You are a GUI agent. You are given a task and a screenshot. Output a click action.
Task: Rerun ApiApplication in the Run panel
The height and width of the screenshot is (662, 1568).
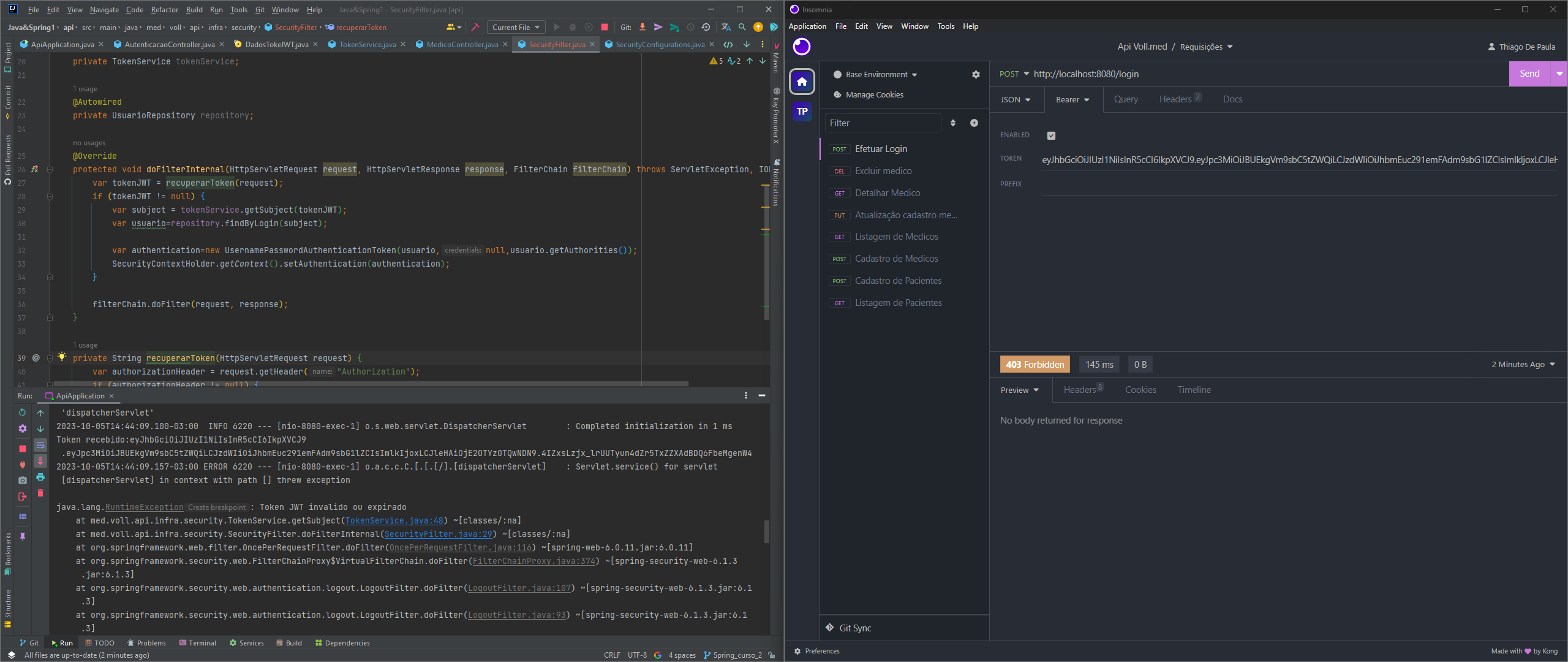point(23,413)
